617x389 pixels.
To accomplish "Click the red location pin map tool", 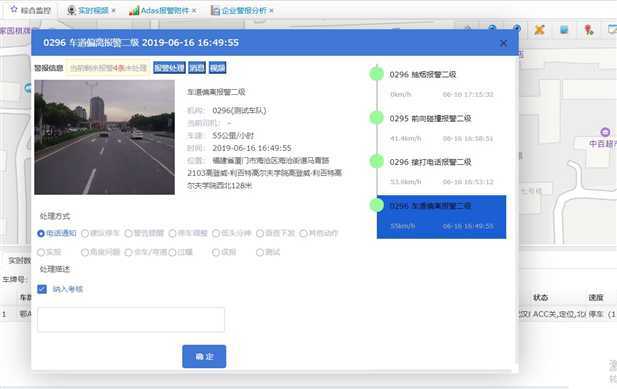I will (589, 29).
